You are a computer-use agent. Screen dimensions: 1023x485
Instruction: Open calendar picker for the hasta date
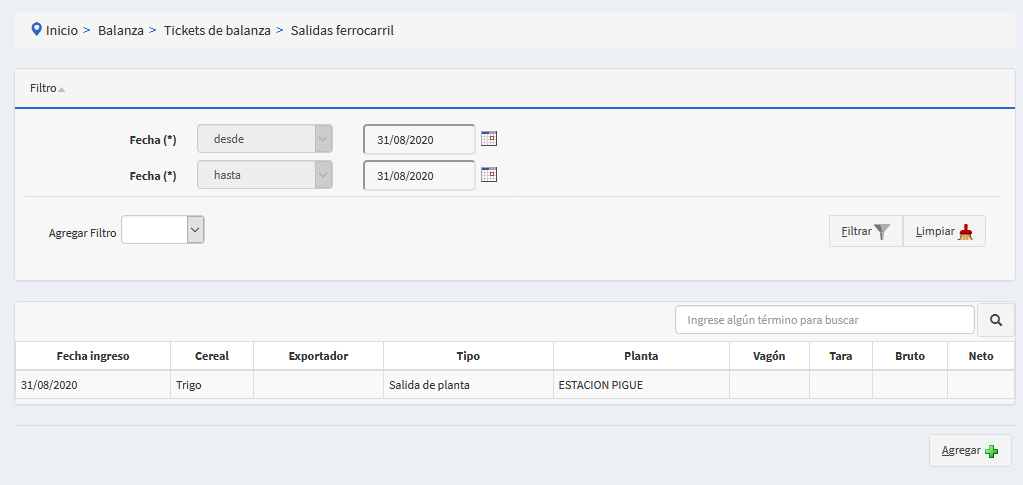point(489,175)
